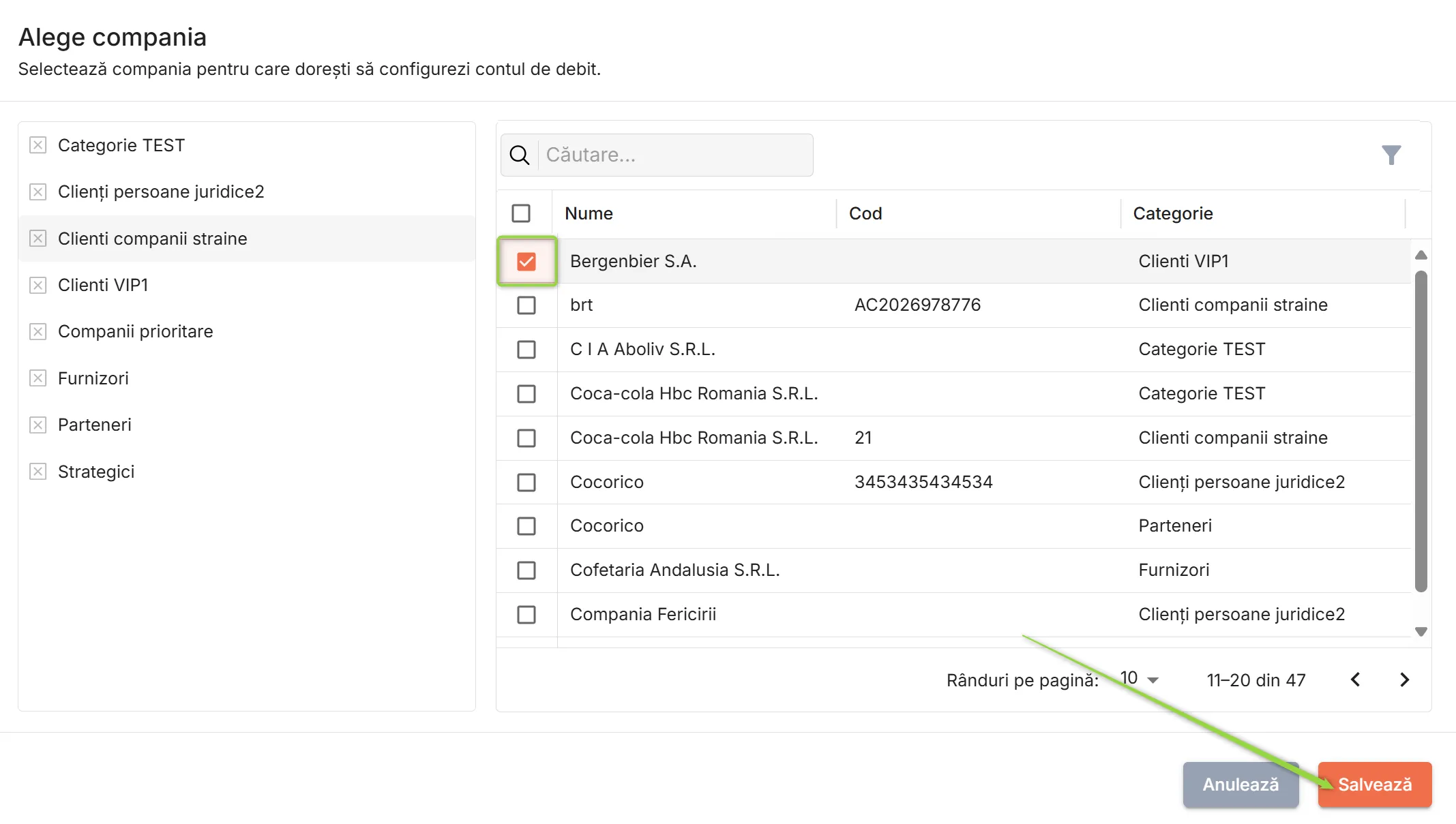Click the X icon beside Furnizori
Viewport: 1456px width, 824px height.
(x=38, y=378)
